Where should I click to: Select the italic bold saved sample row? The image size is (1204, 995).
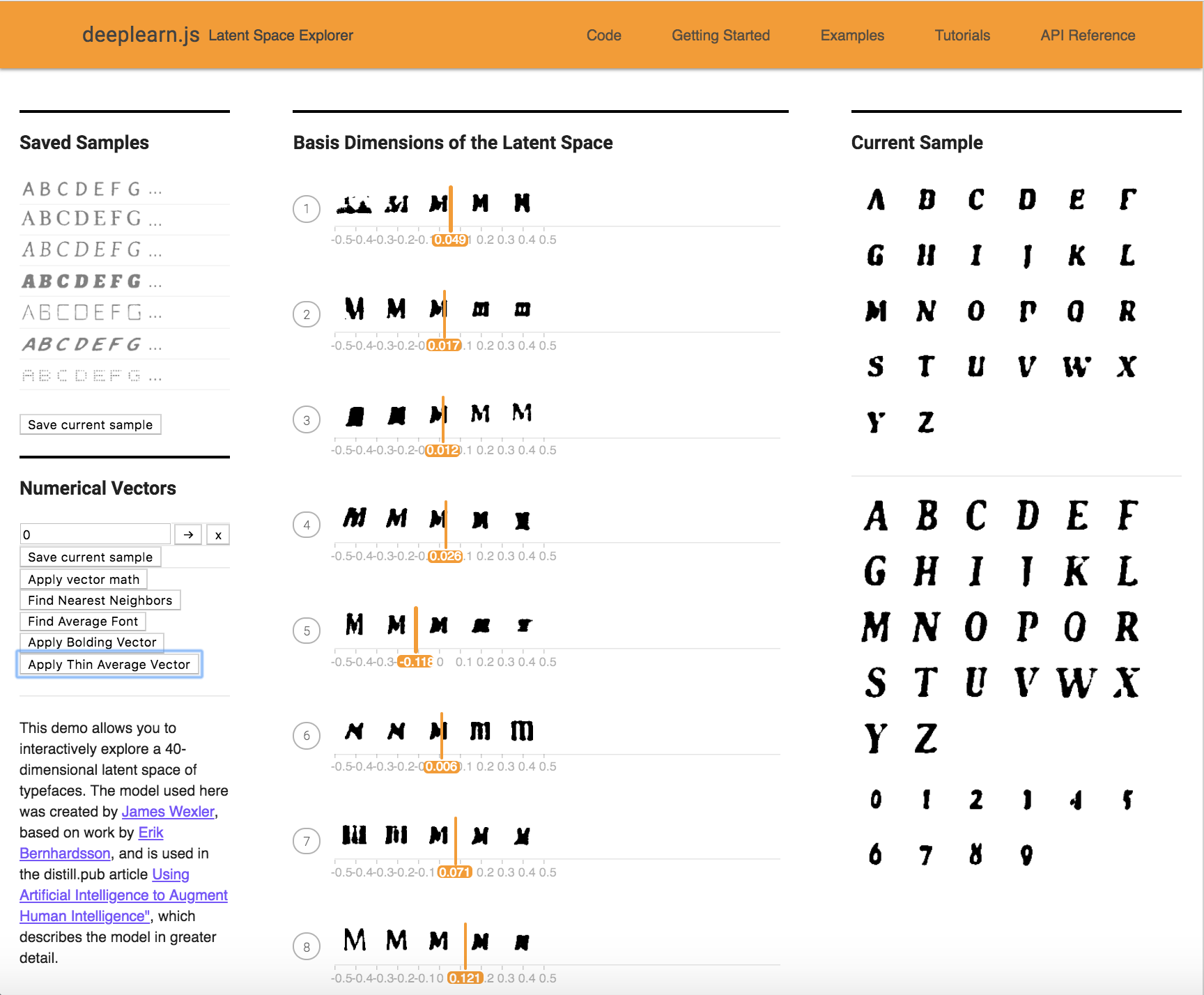[125, 344]
